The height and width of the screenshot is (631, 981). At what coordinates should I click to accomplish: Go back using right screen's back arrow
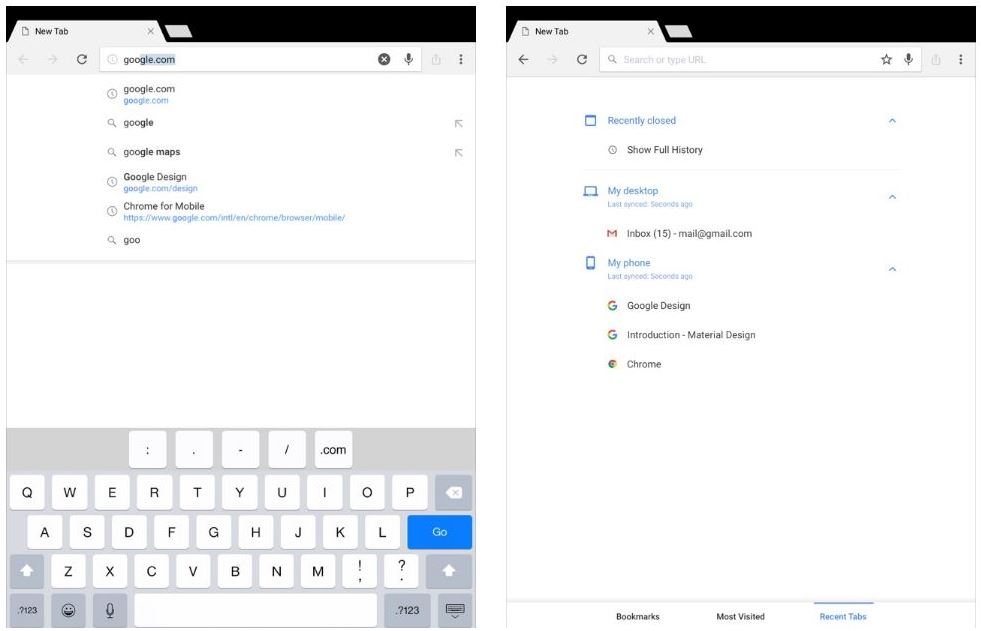[x=523, y=59]
